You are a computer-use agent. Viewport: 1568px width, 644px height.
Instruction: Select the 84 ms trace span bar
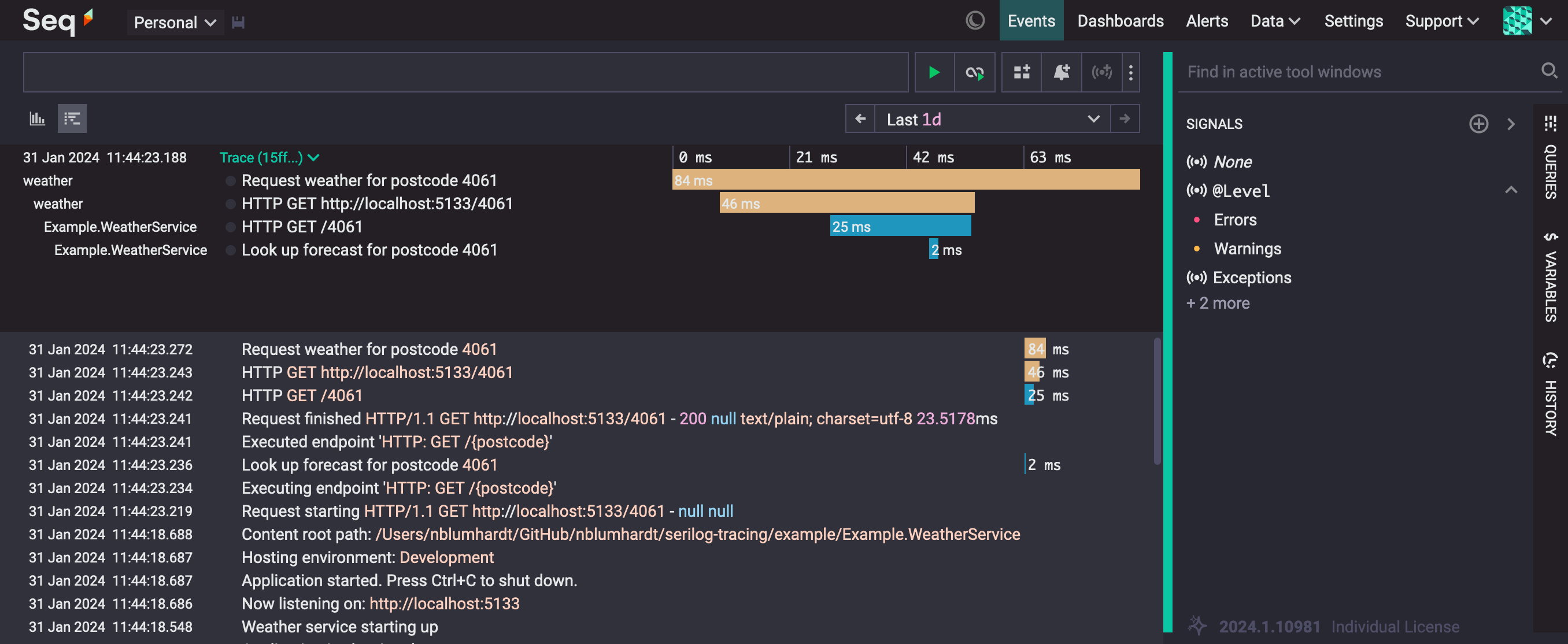pos(906,180)
